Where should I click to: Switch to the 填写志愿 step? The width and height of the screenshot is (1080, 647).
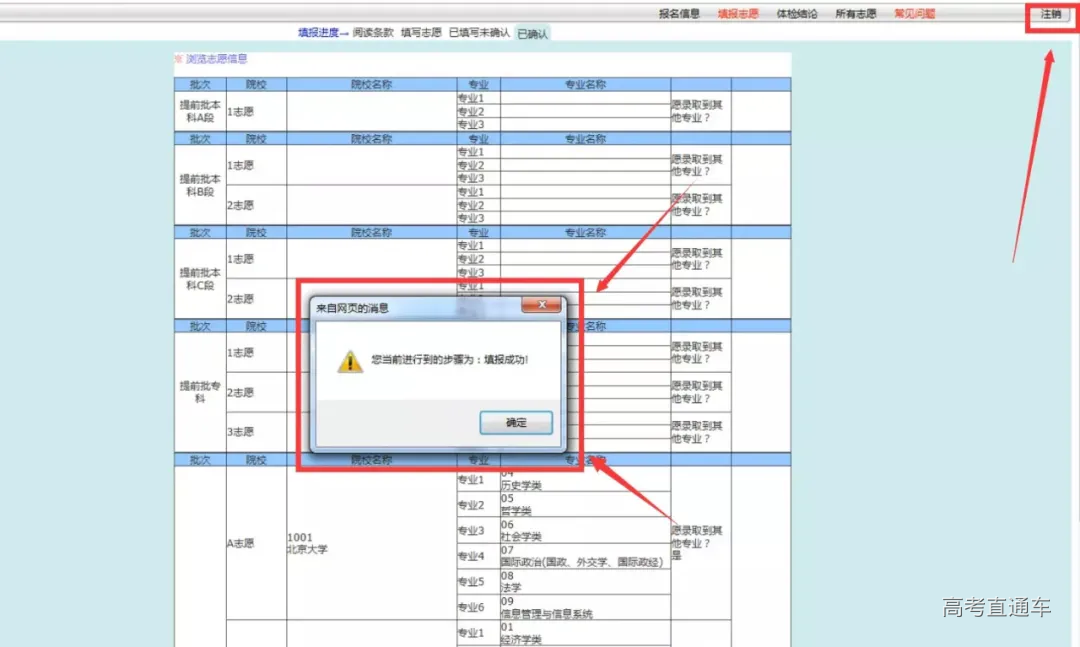click(421, 33)
